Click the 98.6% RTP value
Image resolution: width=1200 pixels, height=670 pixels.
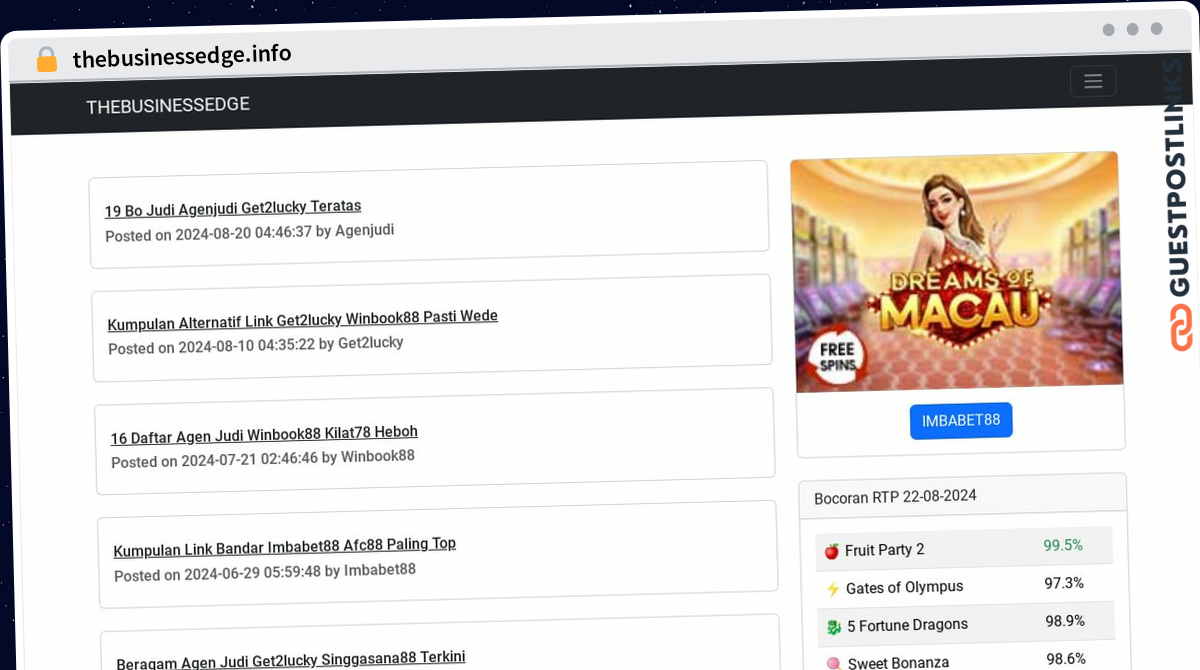coord(1066,659)
